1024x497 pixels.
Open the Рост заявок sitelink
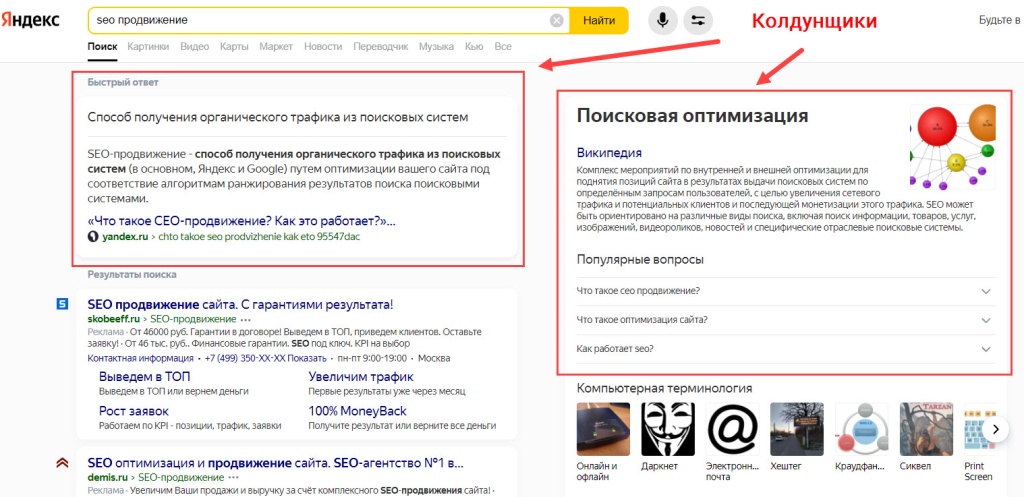[134, 411]
